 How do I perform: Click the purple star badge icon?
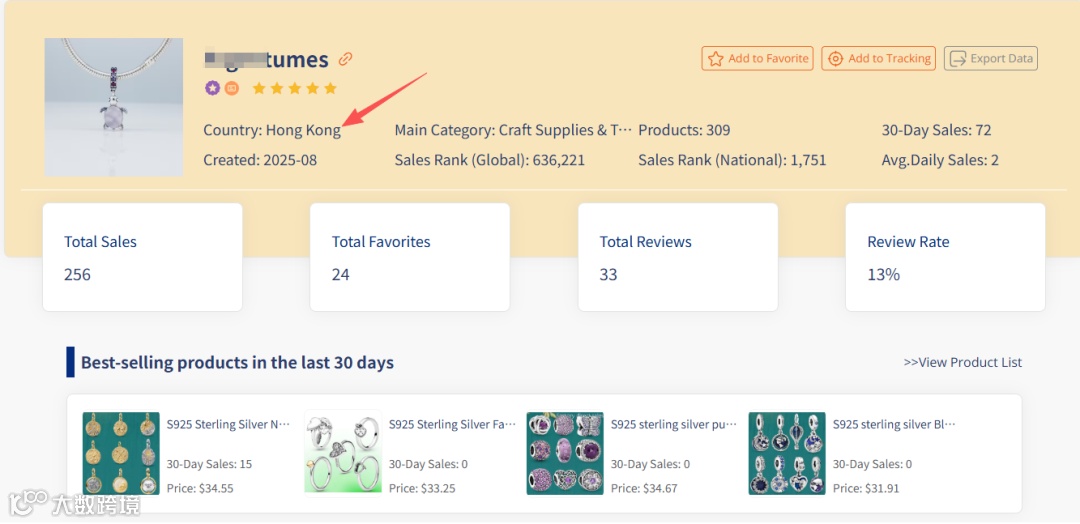pyautogui.click(x=212, y=88)
